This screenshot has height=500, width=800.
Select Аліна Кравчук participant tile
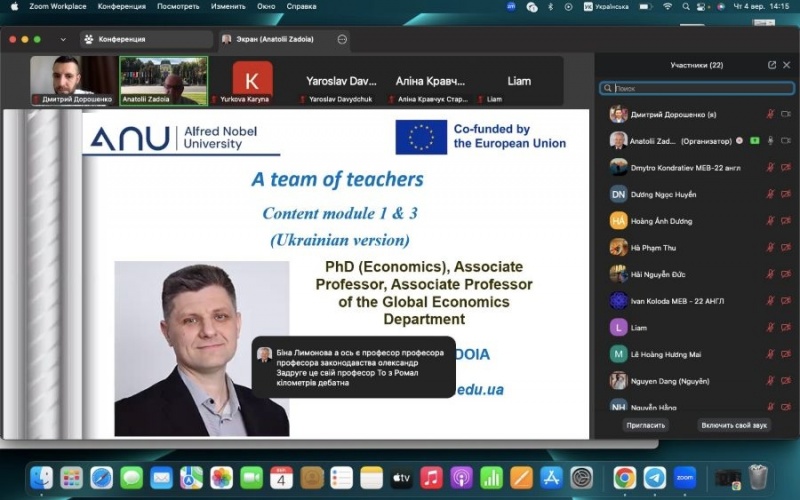tap(430, 81)
